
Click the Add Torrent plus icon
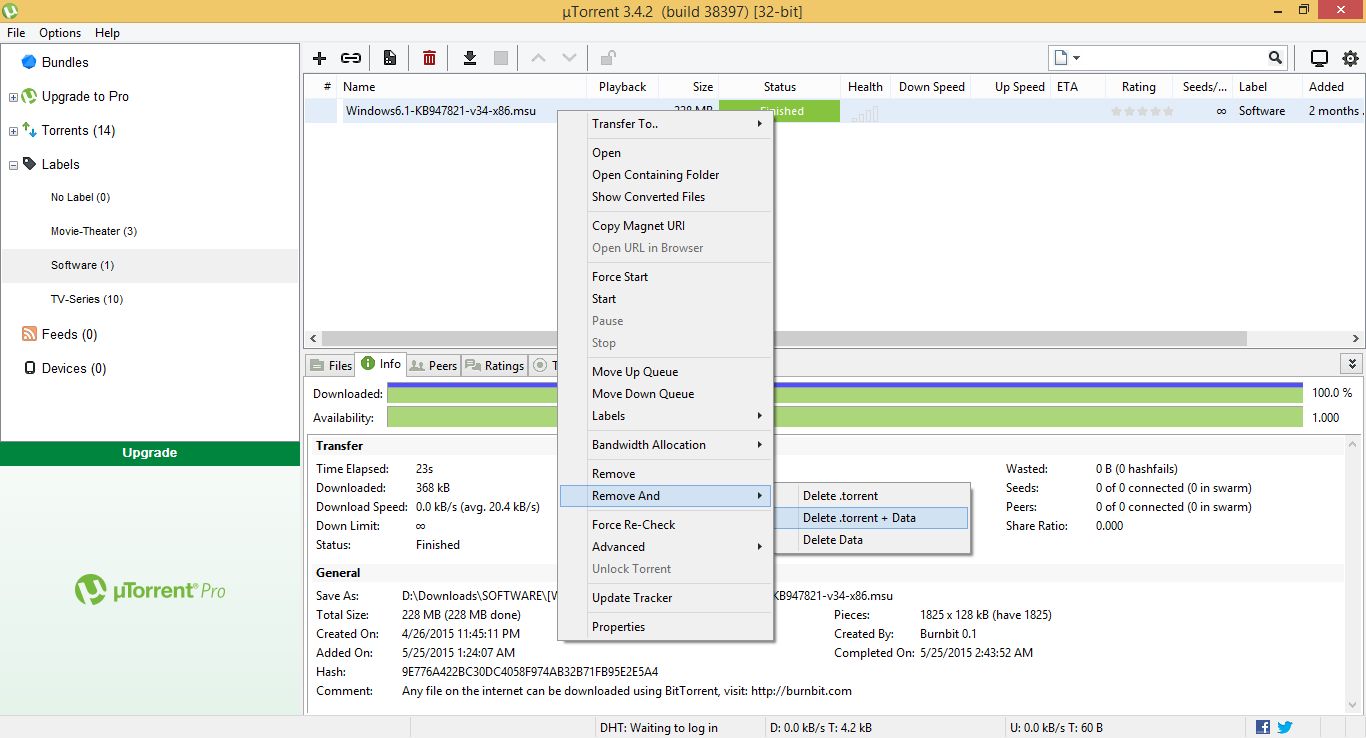coord(320,58)
